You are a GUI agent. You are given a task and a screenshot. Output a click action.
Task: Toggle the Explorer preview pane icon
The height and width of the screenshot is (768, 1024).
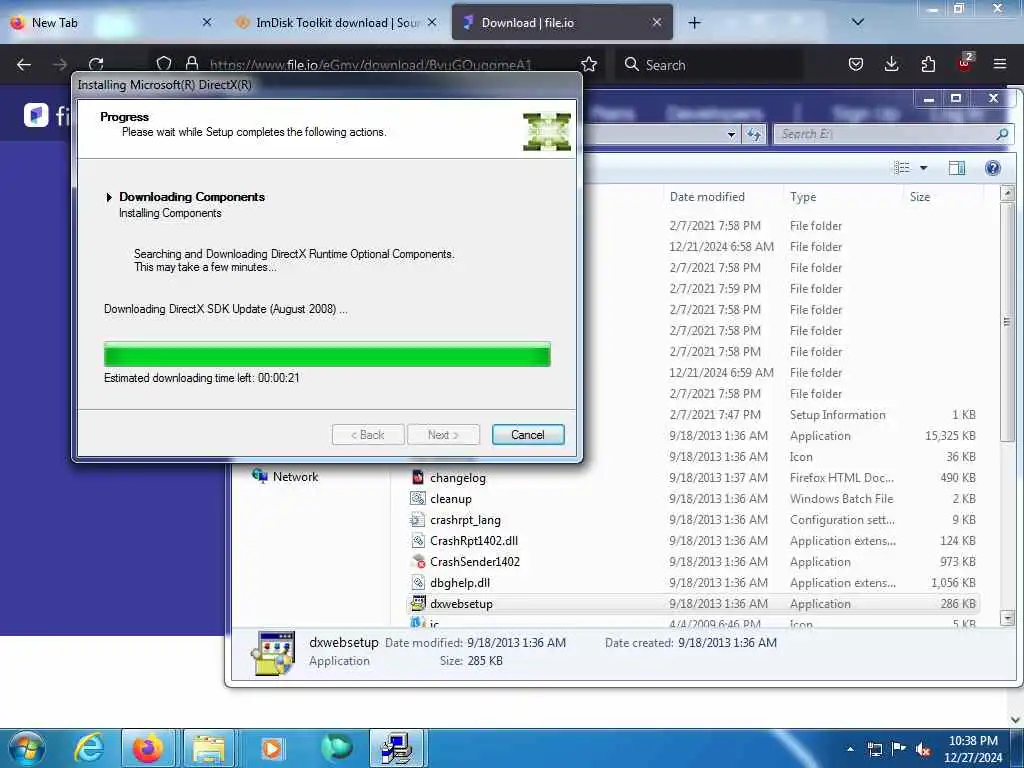coord(957,168)
